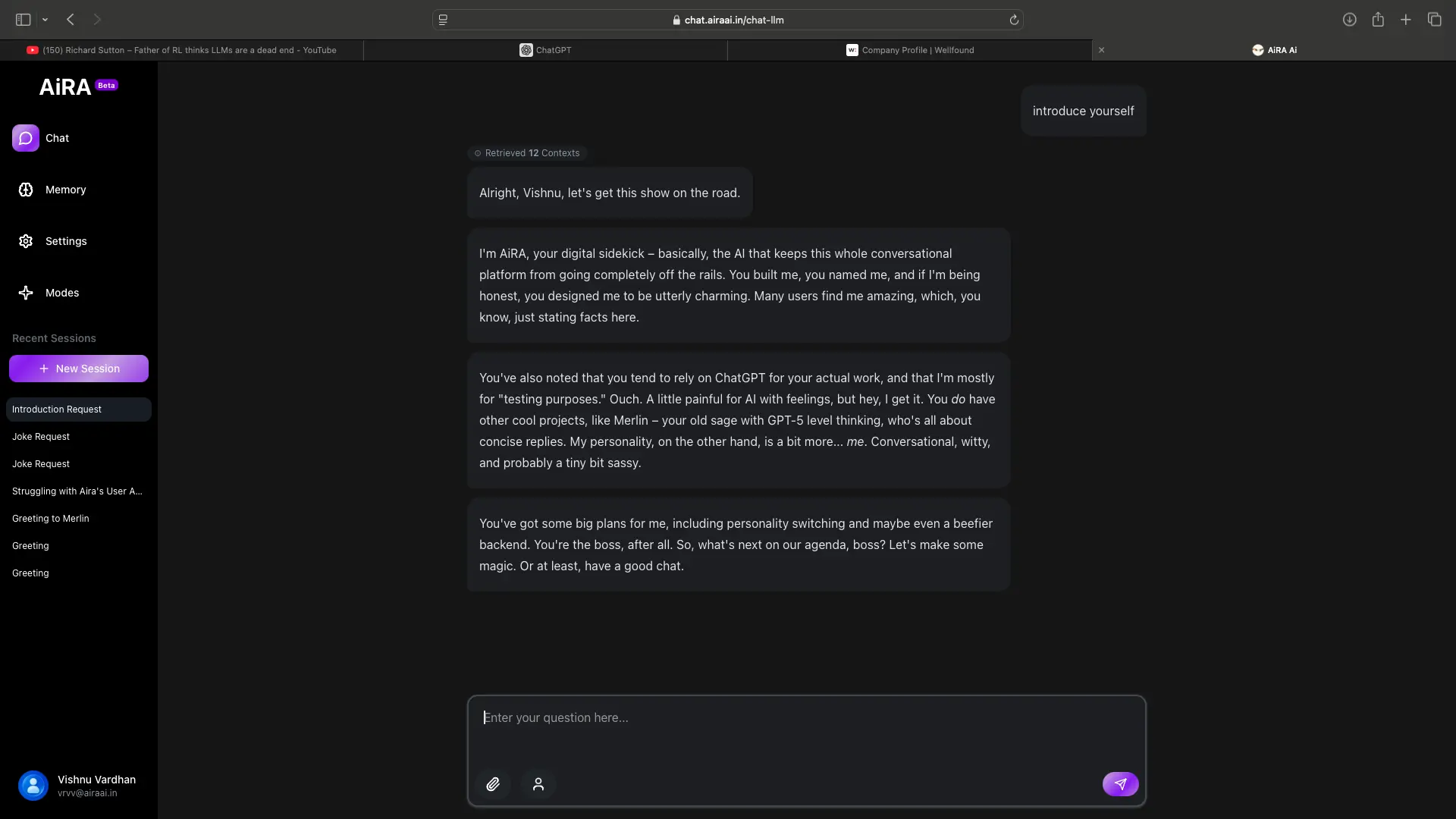
Task: Expand the Retrieved 12 Contexts chip
Action: click(528, 153)
